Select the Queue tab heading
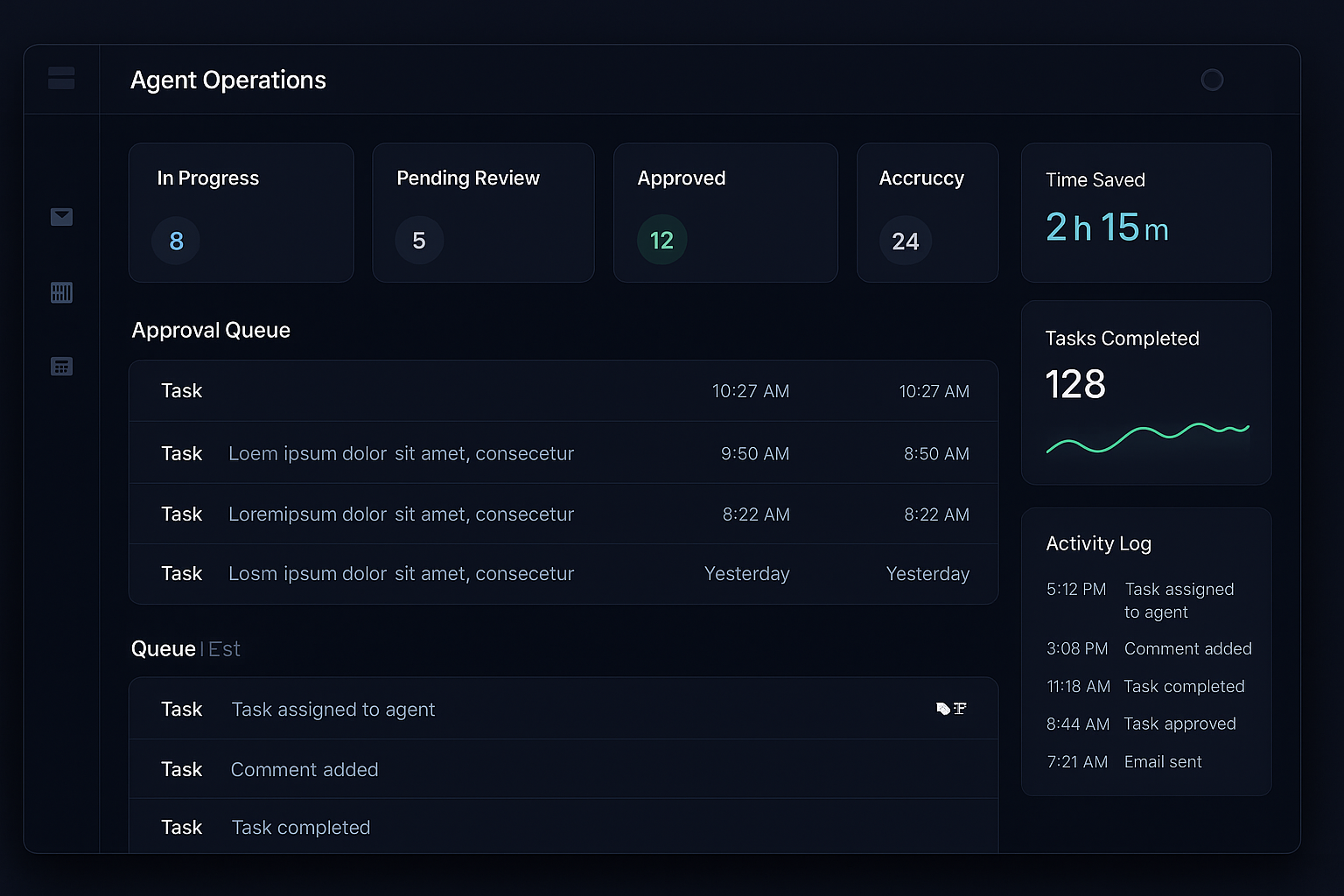Viewport: 1344px width, 896px height. point(164,648)
